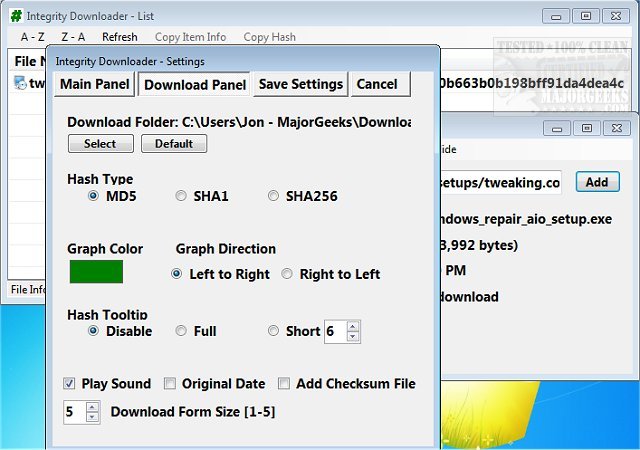Enable the Original Date checkbox
The height and width of the screenshot is (450, 640).
170,383
